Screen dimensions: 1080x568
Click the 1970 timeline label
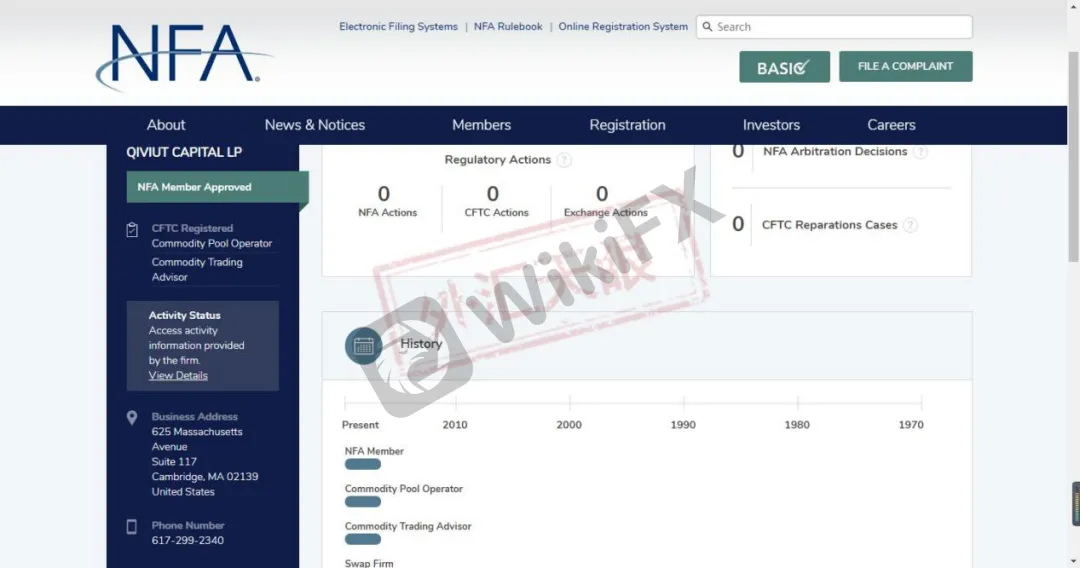click(x=911, y=425)
